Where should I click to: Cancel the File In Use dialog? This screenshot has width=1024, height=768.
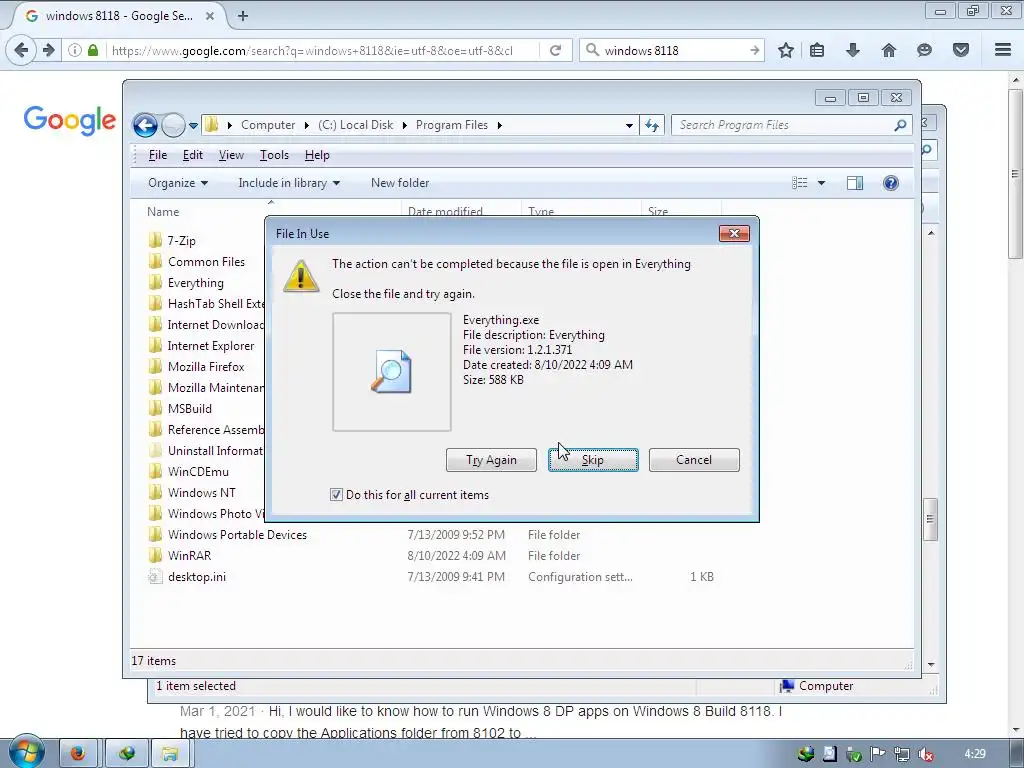point(694,460)
